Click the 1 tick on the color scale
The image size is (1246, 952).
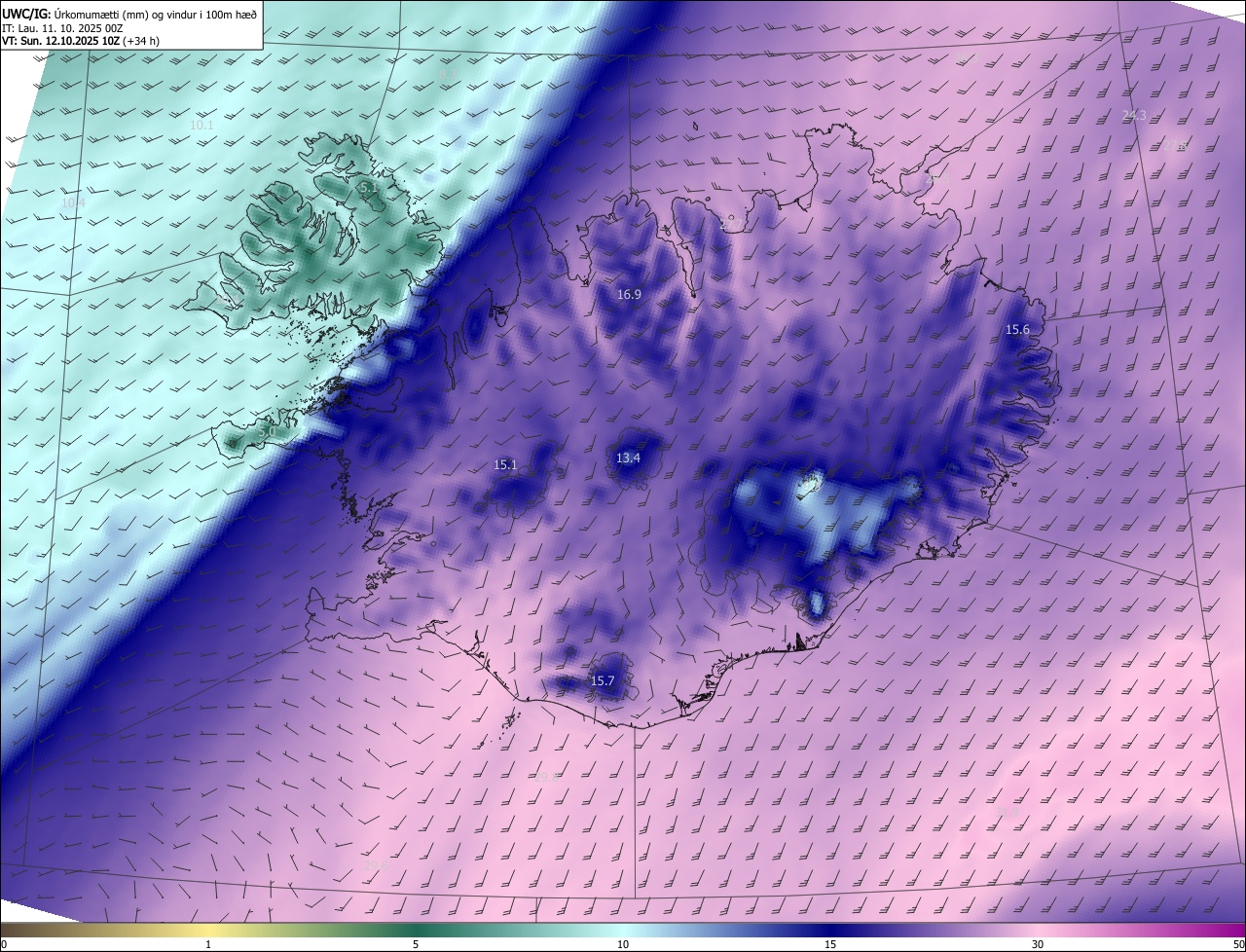click(208, 944)
